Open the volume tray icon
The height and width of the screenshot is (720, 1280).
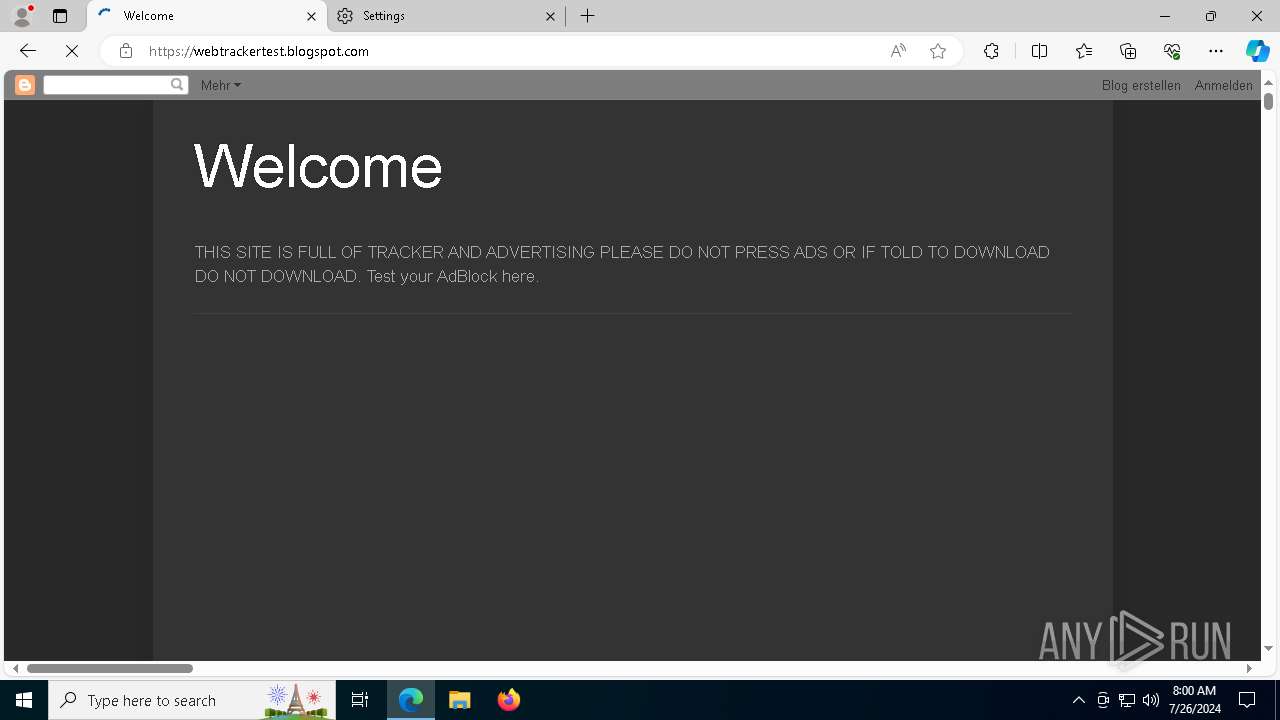point(1151,700)
